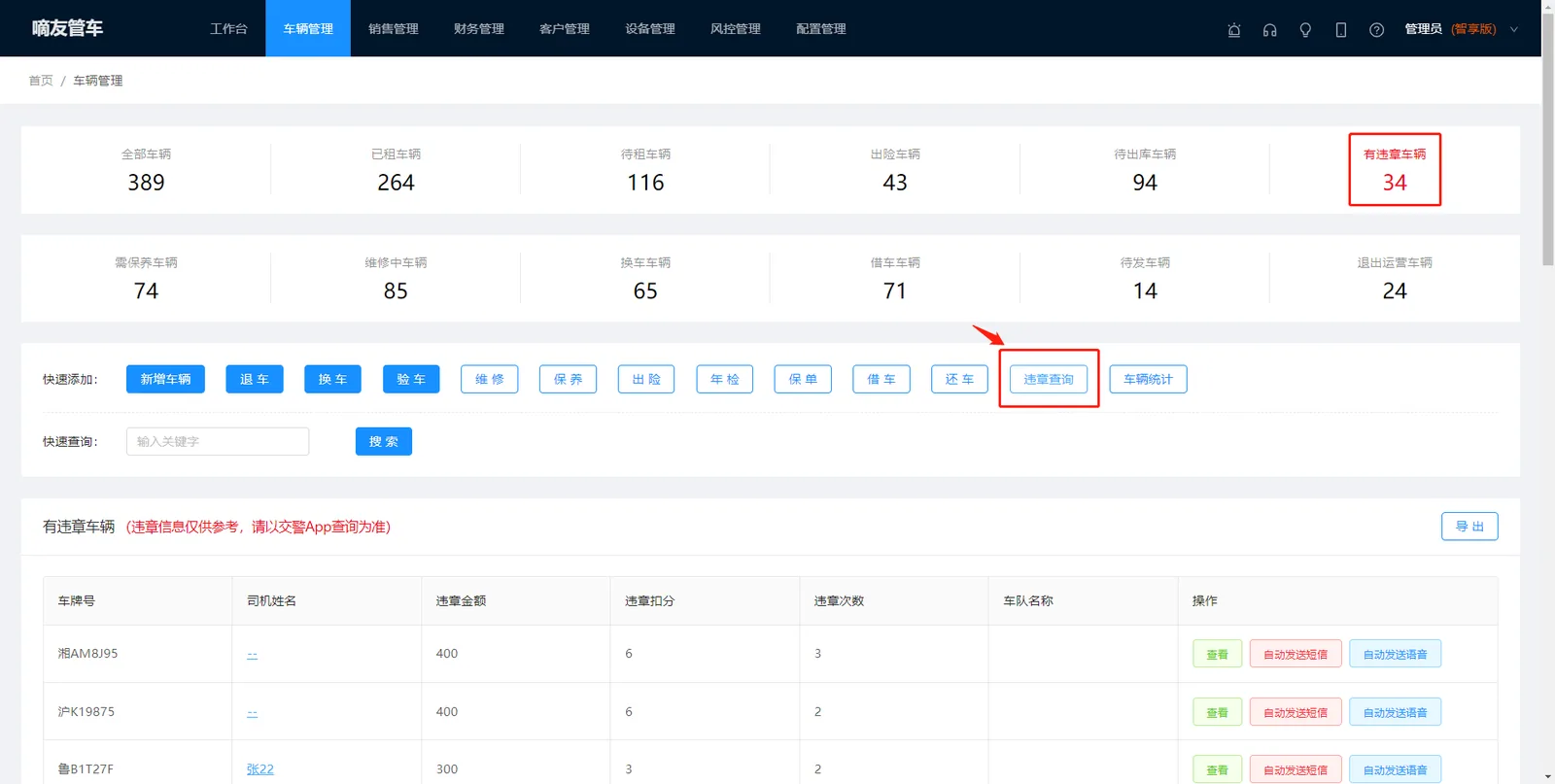Viewport: 1555px width, 784px height.
Task: Click the lightbulb tips icon
Action: 1305,29
